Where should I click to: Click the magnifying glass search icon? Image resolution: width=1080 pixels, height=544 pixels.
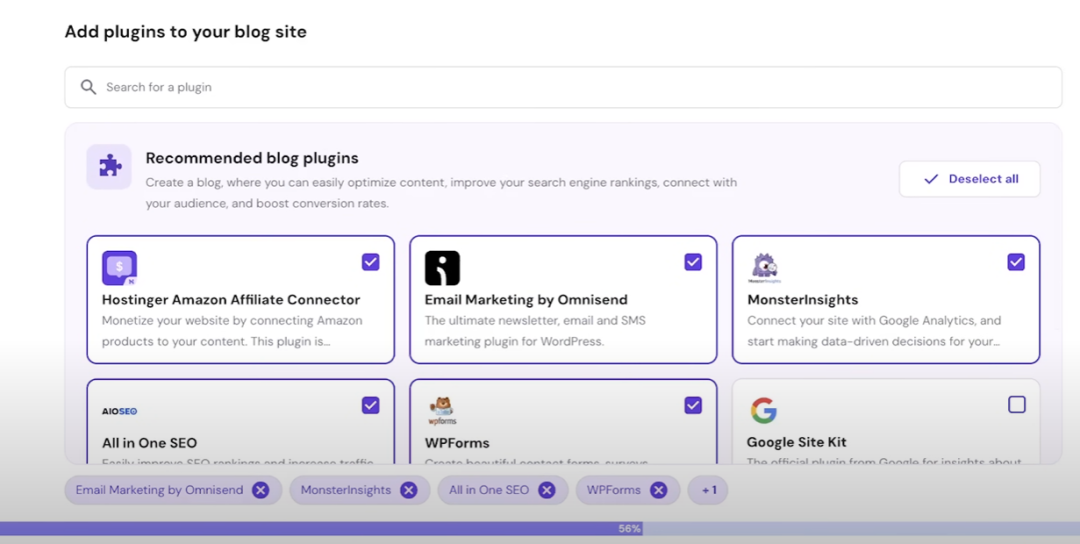point(89,87)
